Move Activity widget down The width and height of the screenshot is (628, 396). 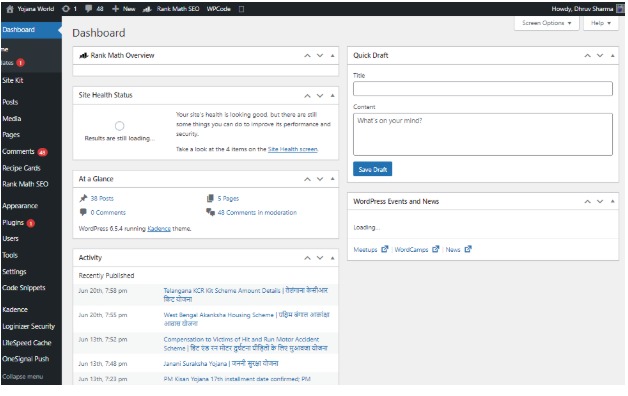click(x=320, y=258)
